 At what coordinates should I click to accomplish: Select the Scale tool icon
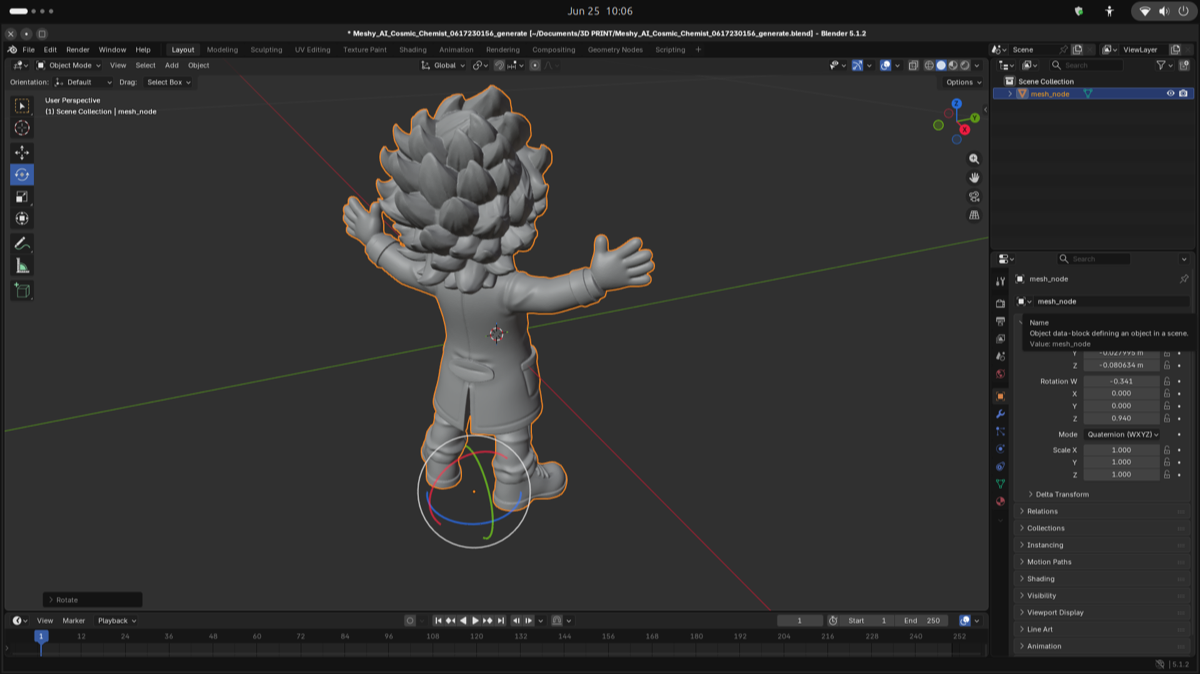[22, 196]
